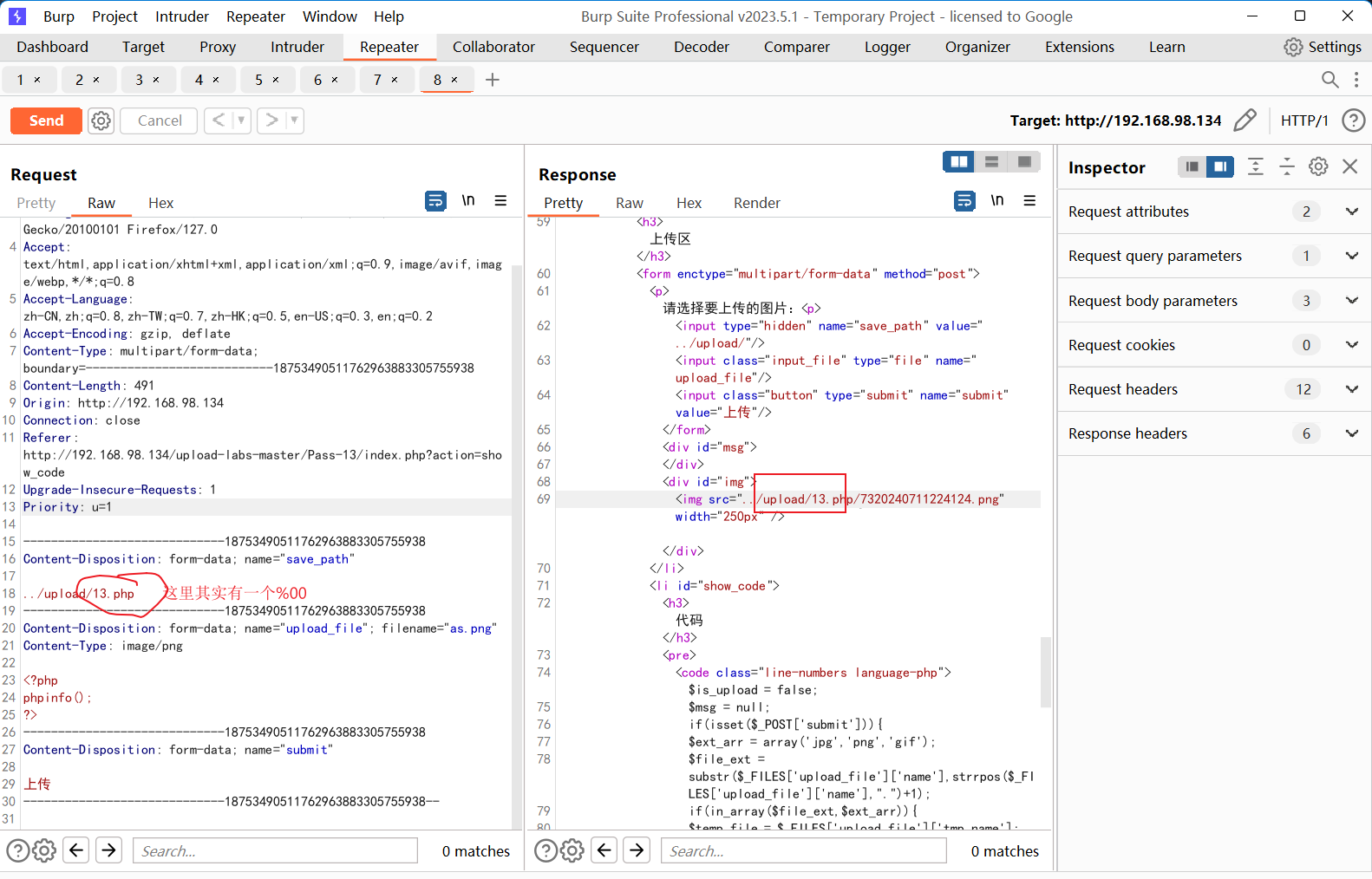The image size is (1372, 879).
Task: Jump to previous request search match
Action: 76,850
